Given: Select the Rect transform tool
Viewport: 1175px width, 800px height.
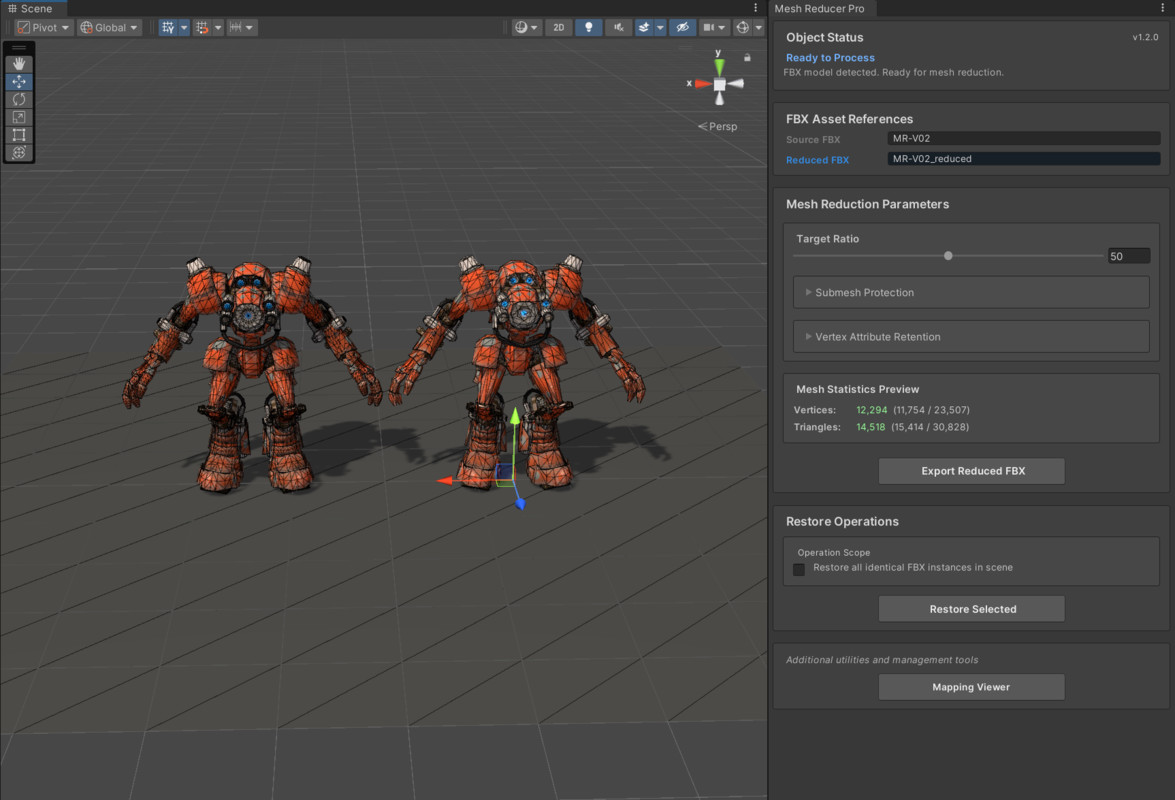Looking at the screenshot, I should click(x=19, y=135).
